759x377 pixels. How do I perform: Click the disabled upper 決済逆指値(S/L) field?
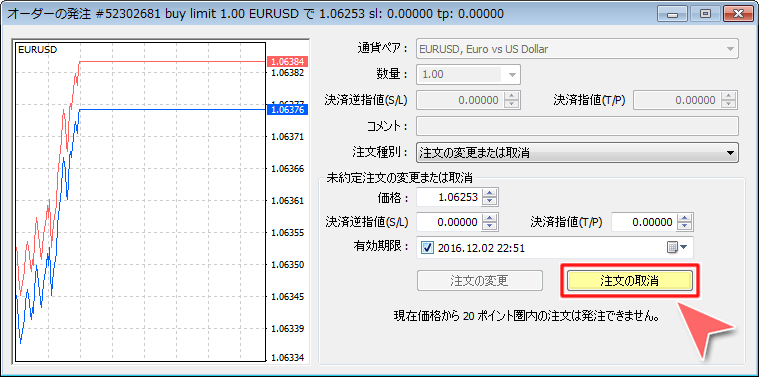[460, 101]
